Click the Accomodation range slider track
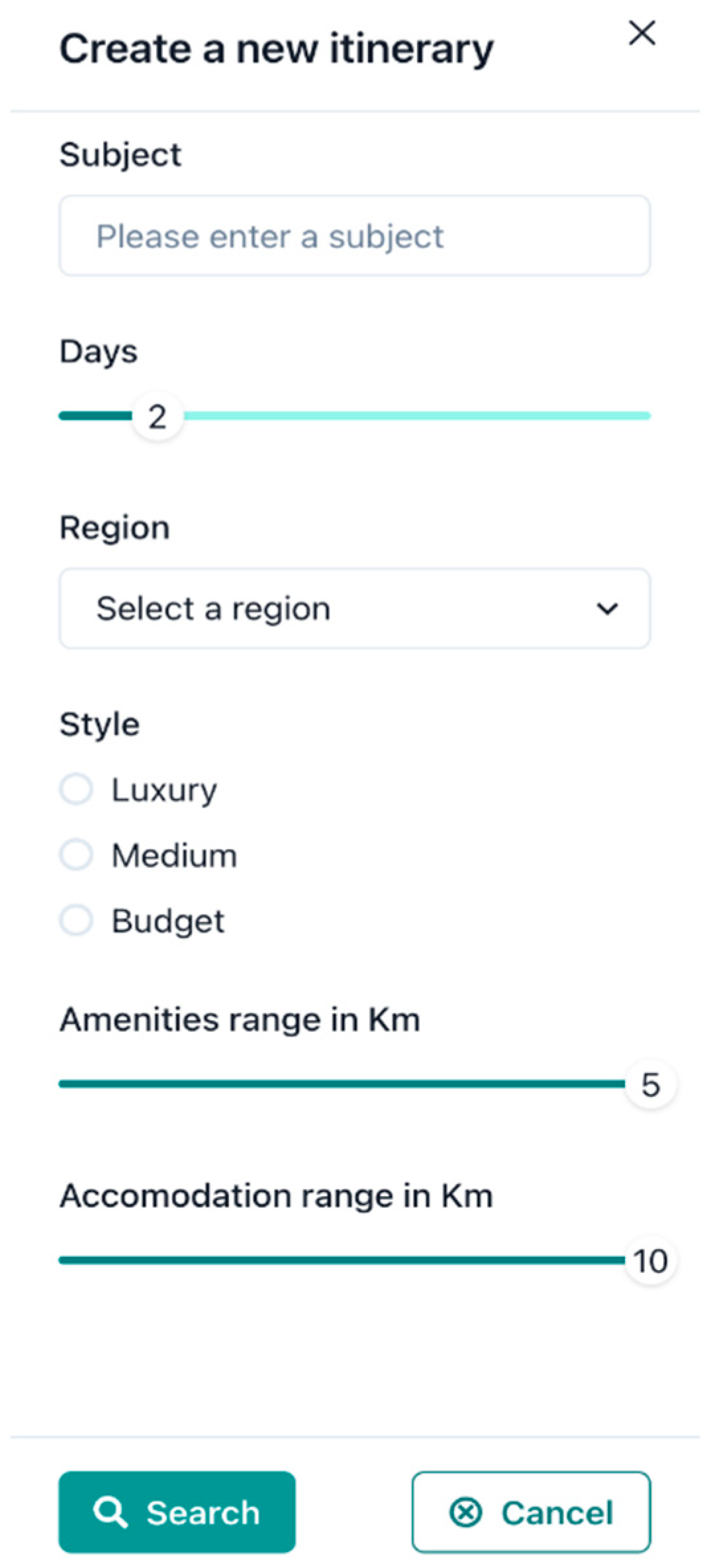The image size is (715, 1568). [x=341, y=1260]
